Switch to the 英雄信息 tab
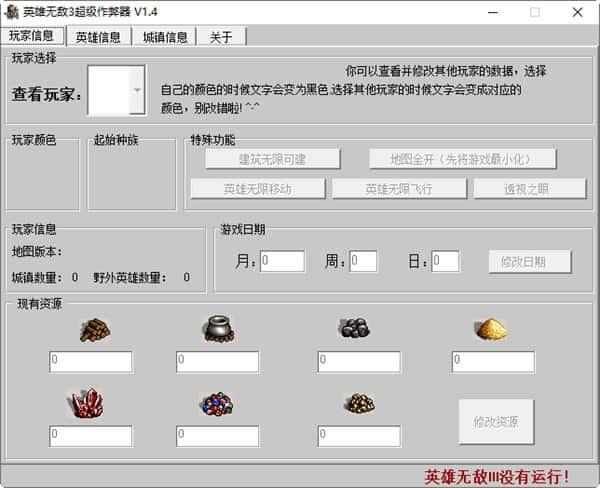The image size is (600, 488). (x=98, y=37)
